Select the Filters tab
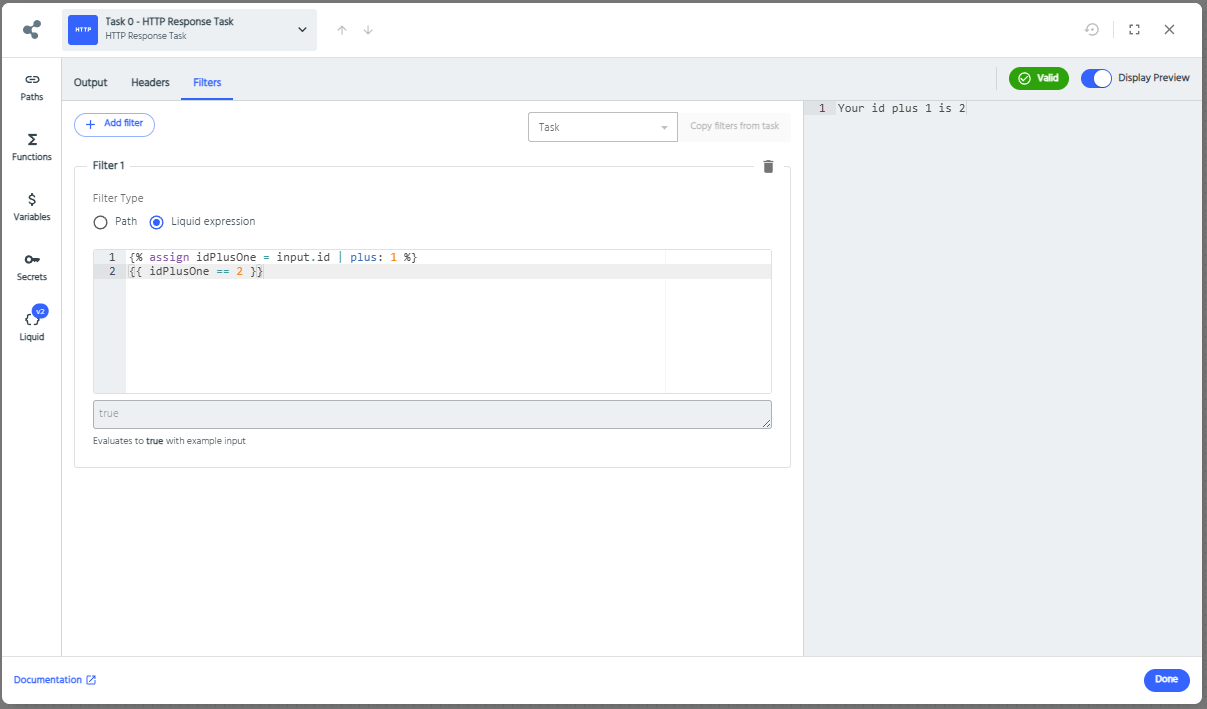1207x709 pixels. pyautogui.click(x=207, y=82)
